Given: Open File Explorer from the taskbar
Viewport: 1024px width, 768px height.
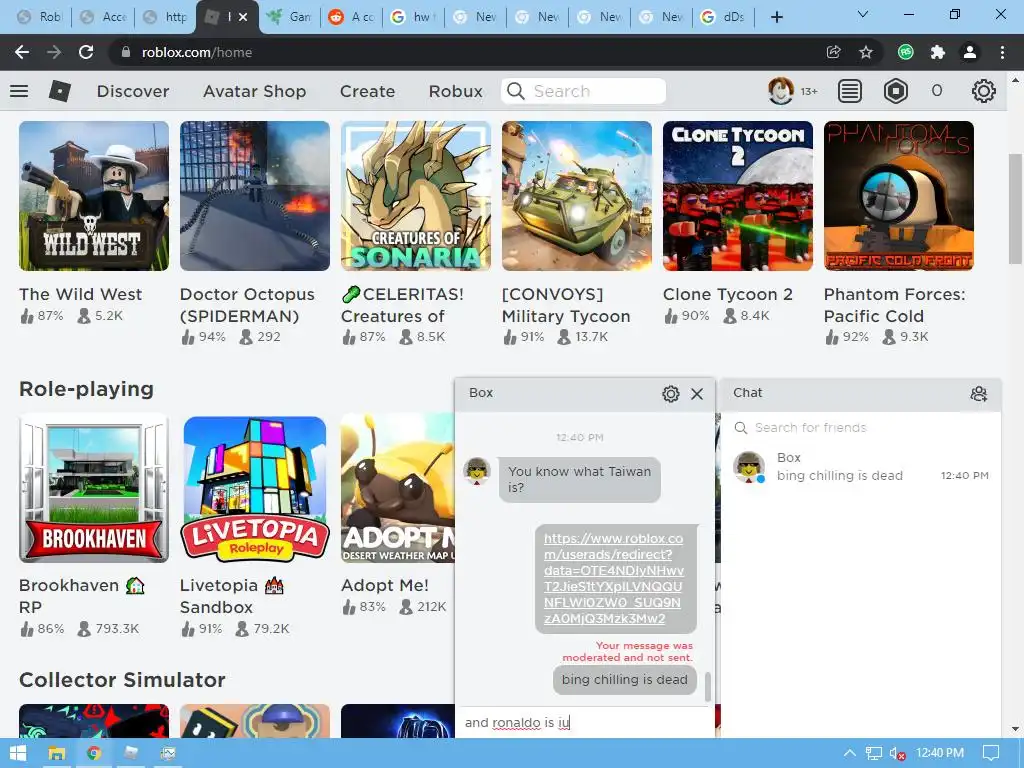Looking at the screenshot, I should point(57,754).
